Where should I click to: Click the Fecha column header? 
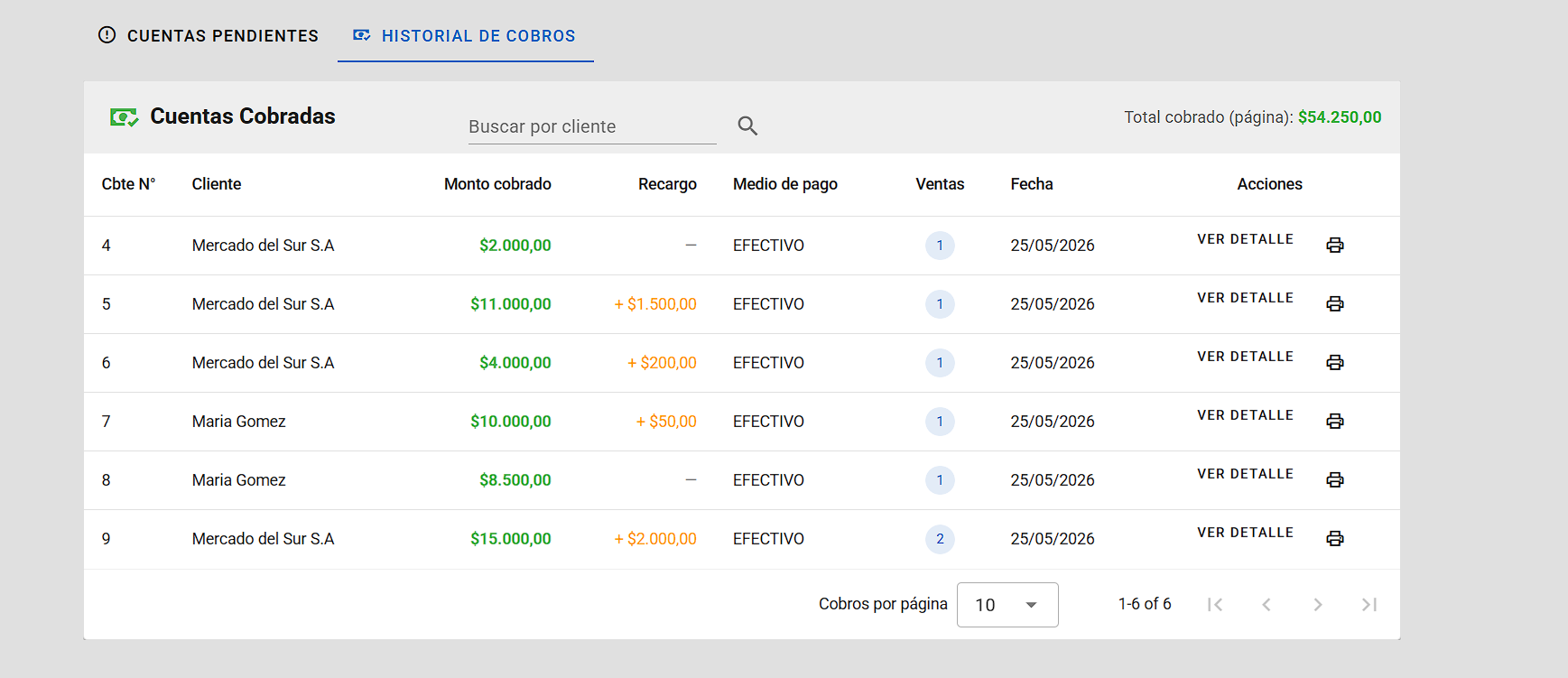1032,184
